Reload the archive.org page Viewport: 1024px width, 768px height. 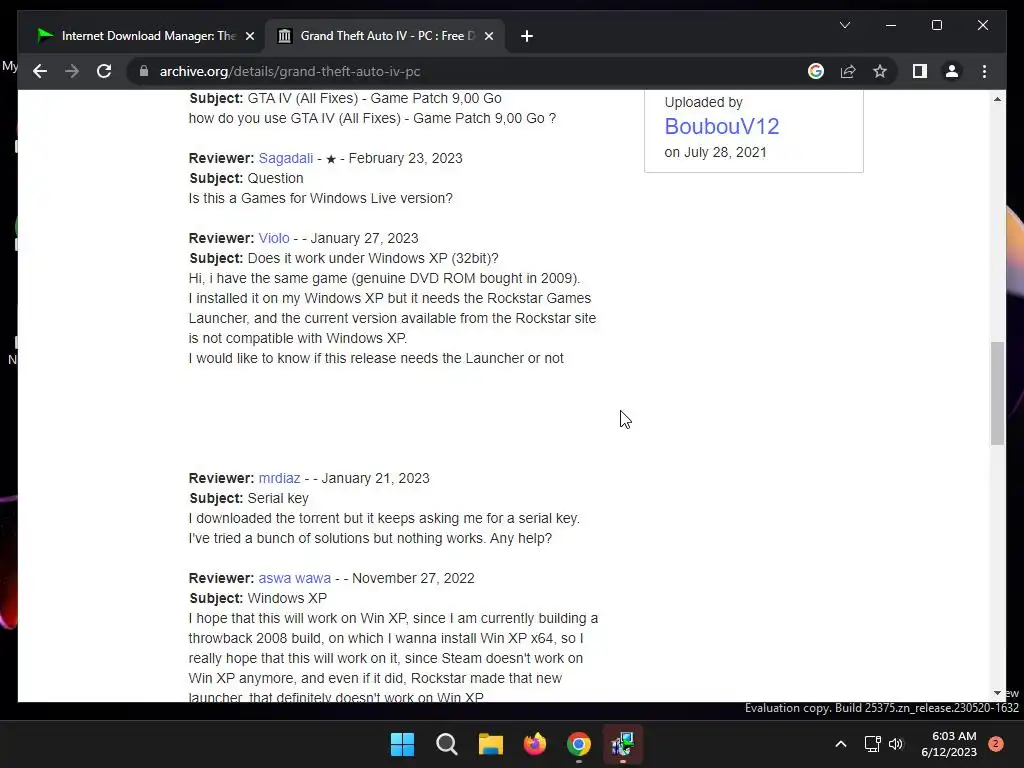tap(104, 71)
